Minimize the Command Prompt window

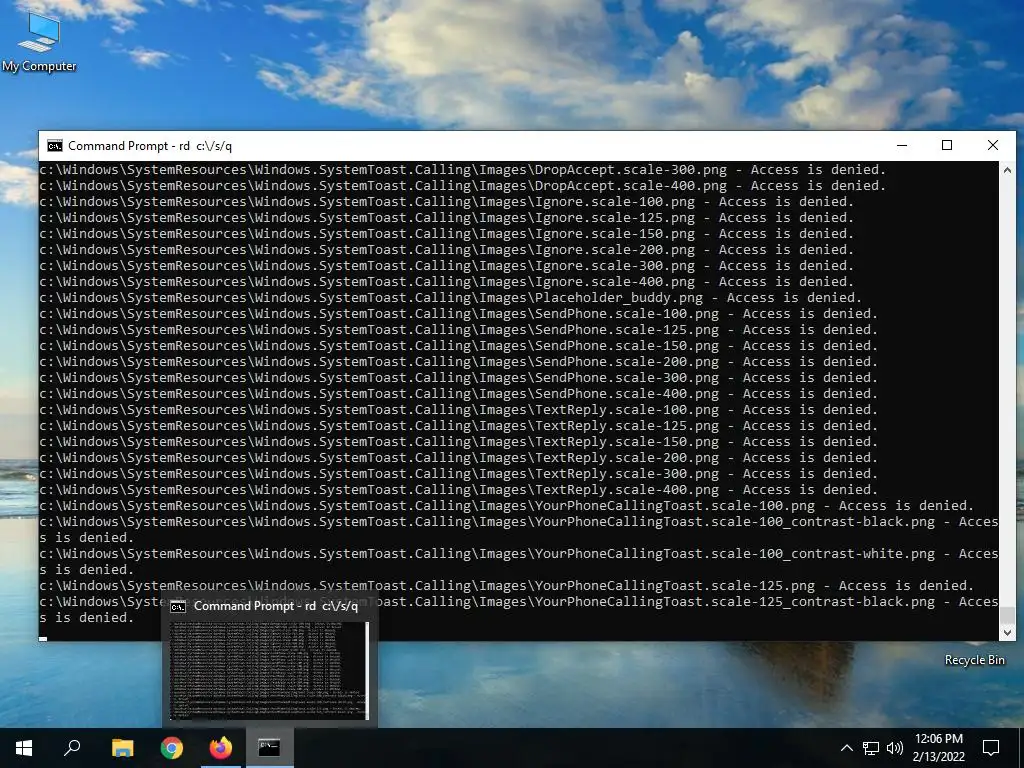902,146
